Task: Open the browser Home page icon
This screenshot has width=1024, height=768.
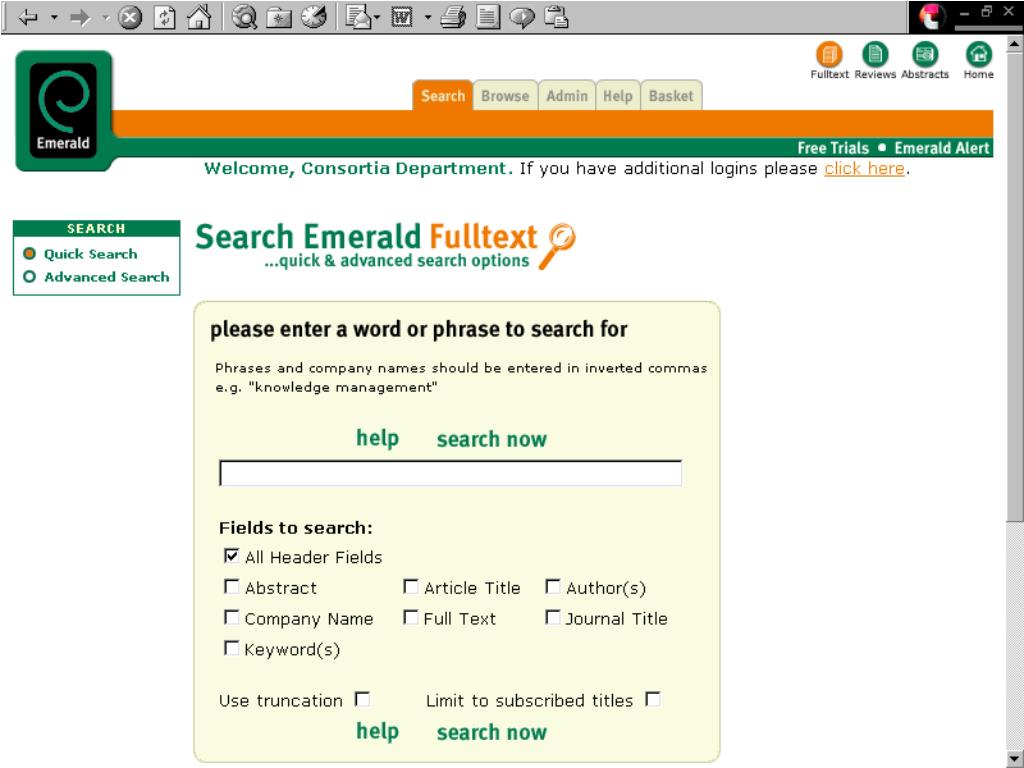Action: click(199, 17)
